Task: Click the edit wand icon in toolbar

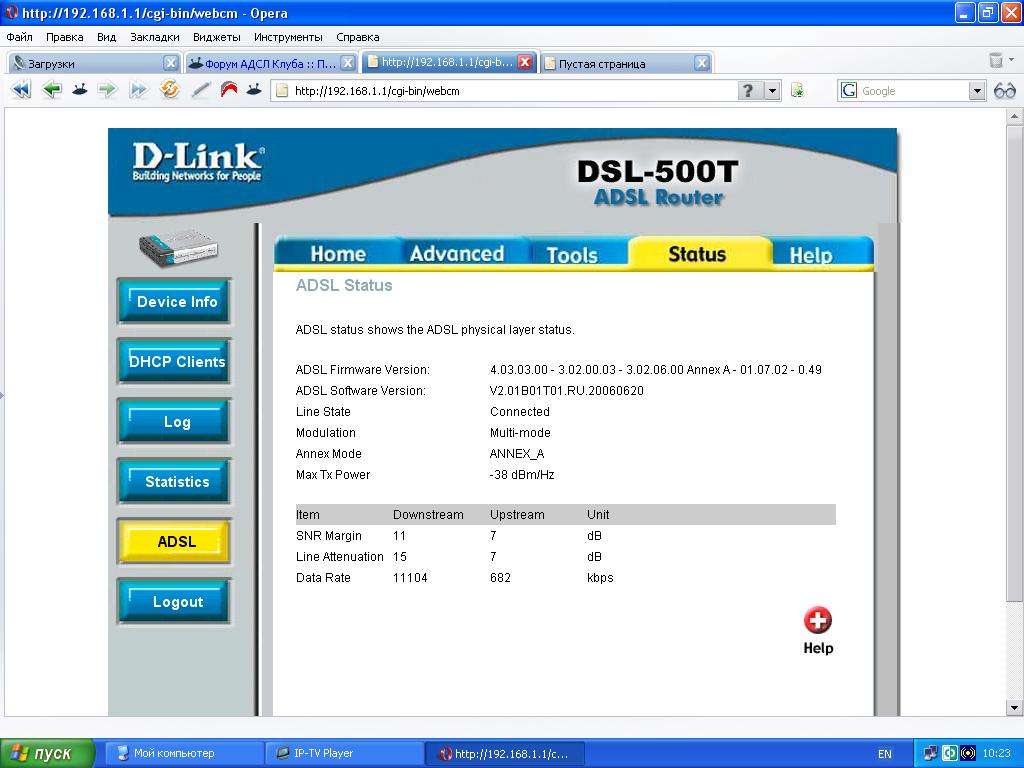Action: [200, 90]
